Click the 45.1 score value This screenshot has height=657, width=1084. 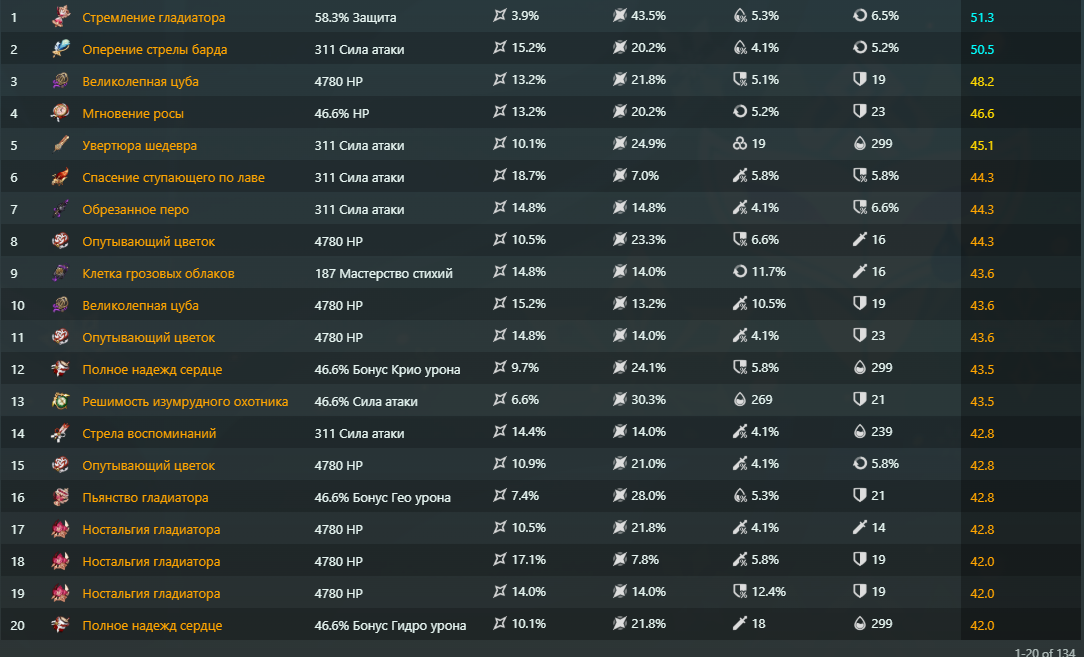click(982, 145)
